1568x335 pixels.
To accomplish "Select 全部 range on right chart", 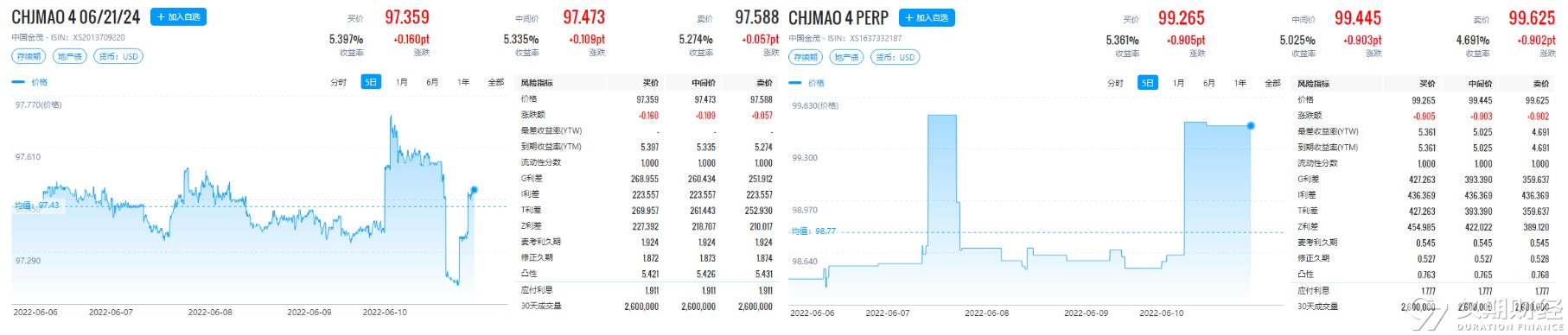I will coord(1272,83).
